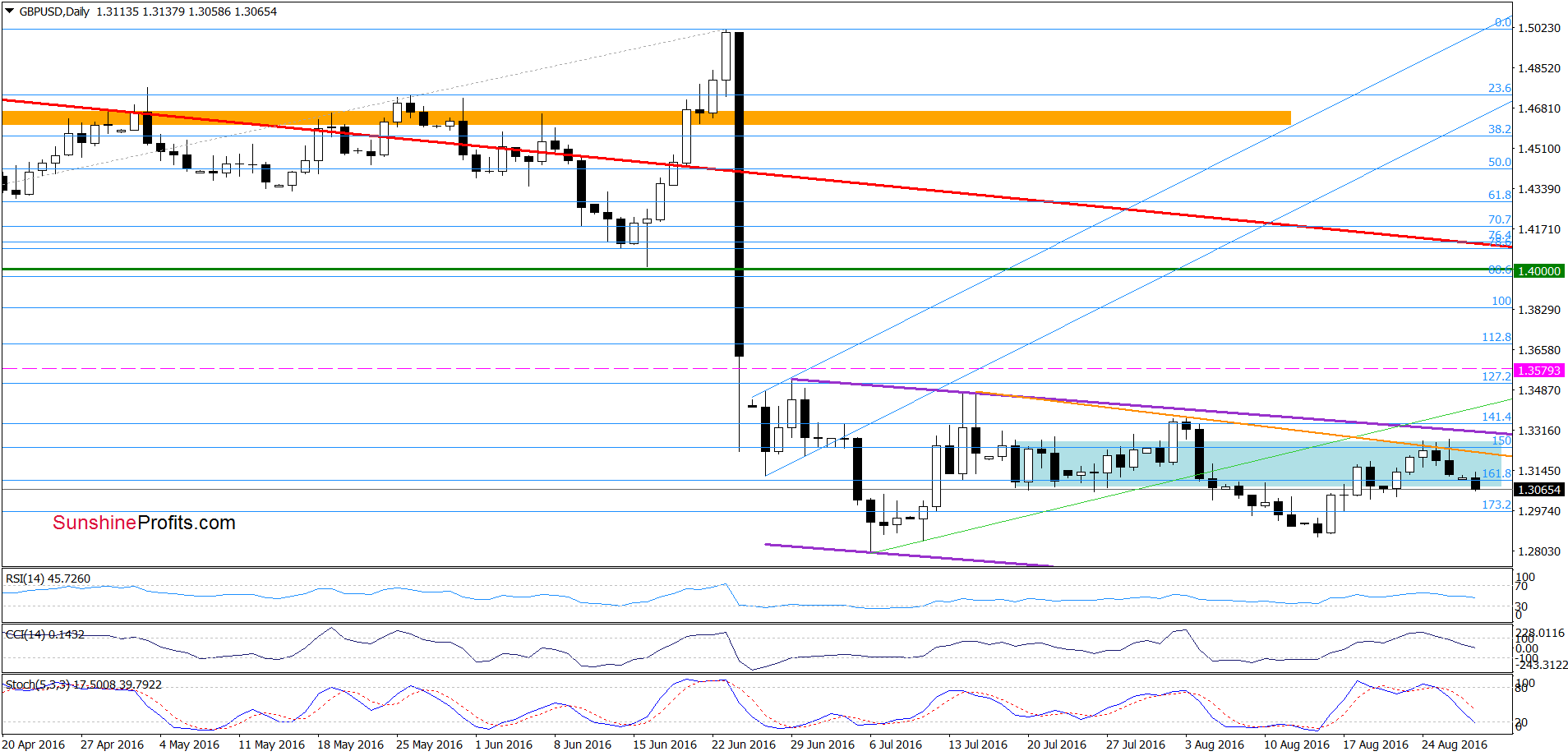
Task: Click the 8 Jun 2016 date label
Action: click(x=583, y=744)
